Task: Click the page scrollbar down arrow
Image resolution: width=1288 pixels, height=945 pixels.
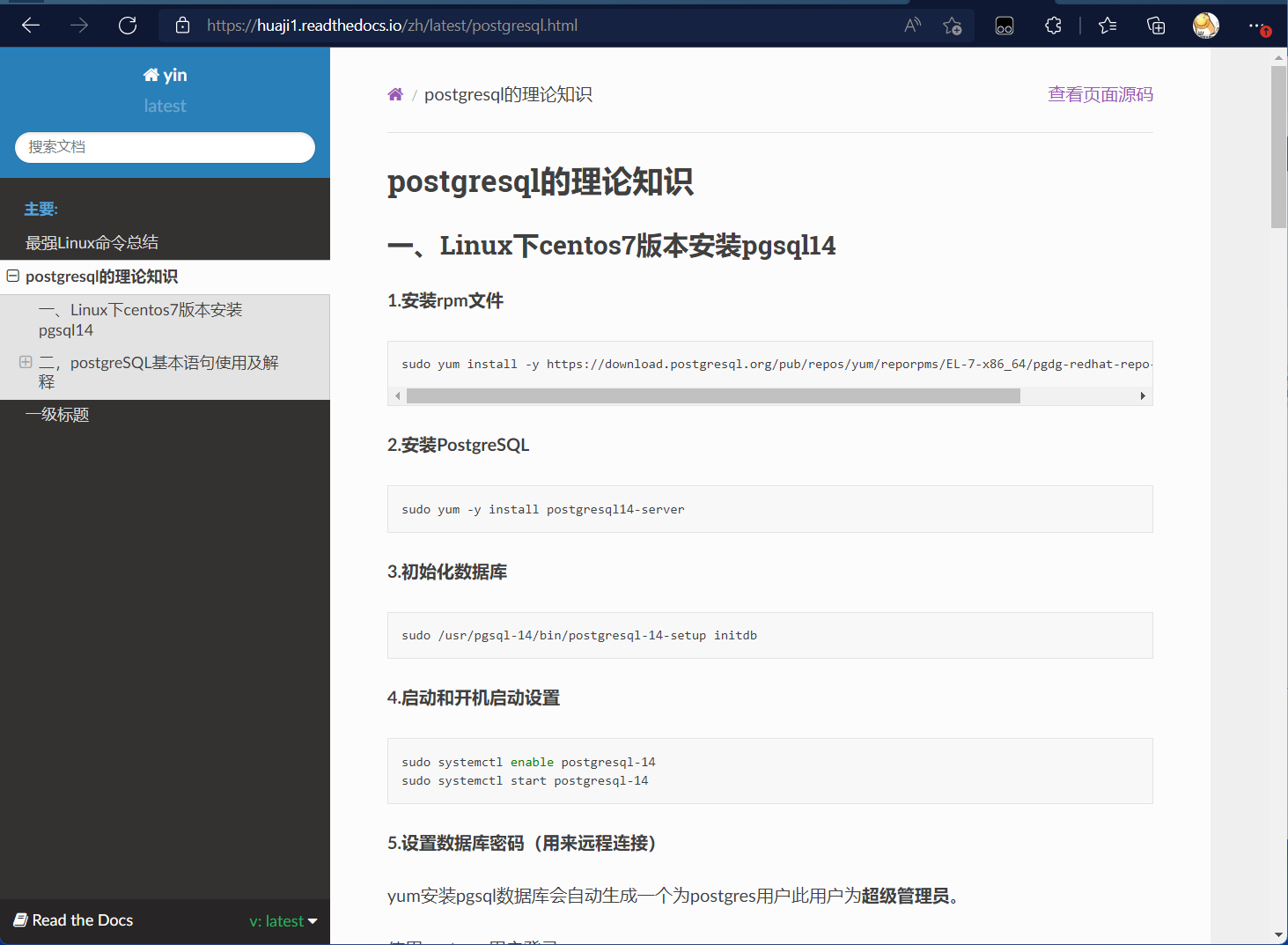Action: [1278, 934]
